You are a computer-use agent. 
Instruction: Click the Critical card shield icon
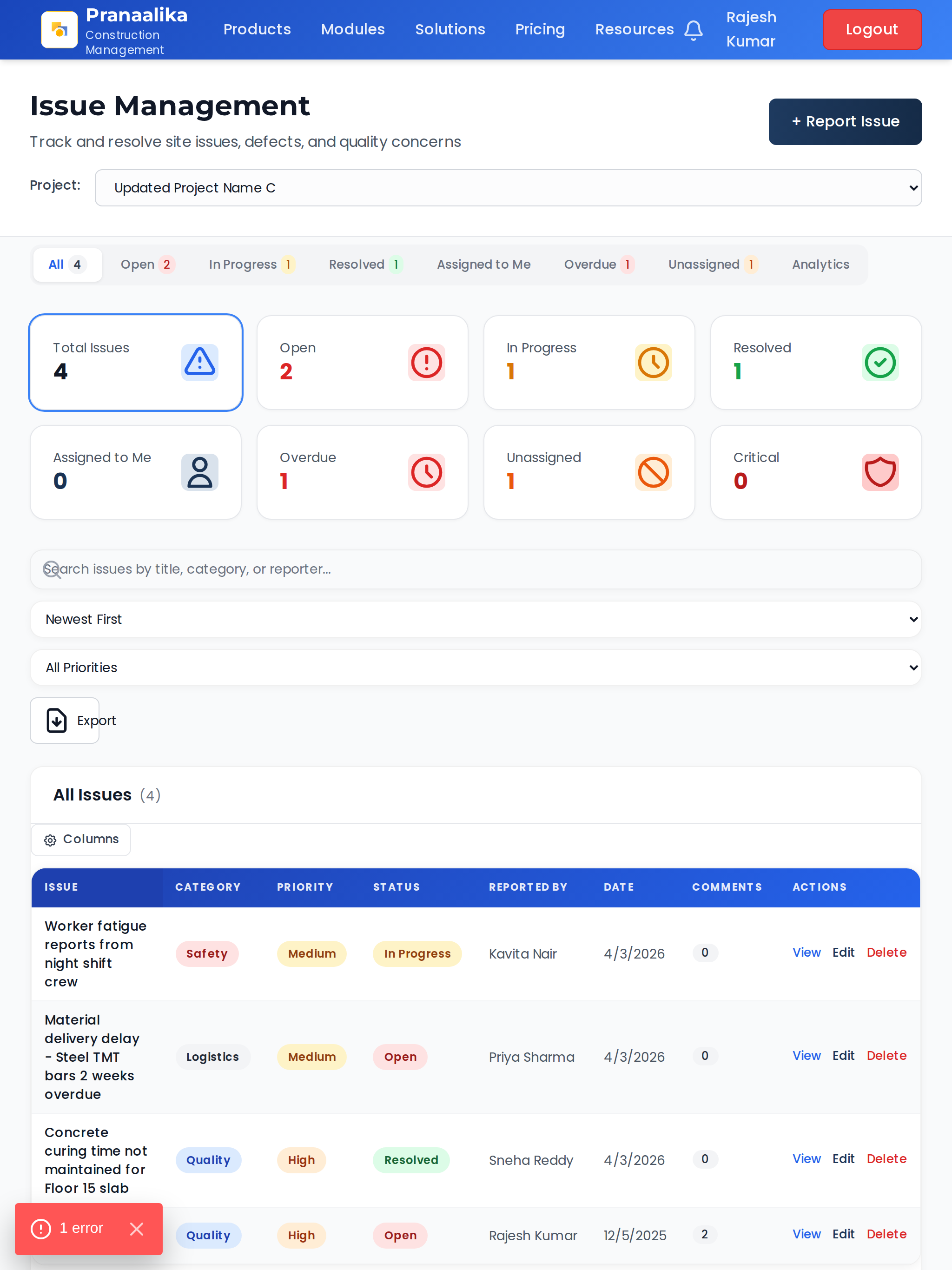[x=880, y=472]
